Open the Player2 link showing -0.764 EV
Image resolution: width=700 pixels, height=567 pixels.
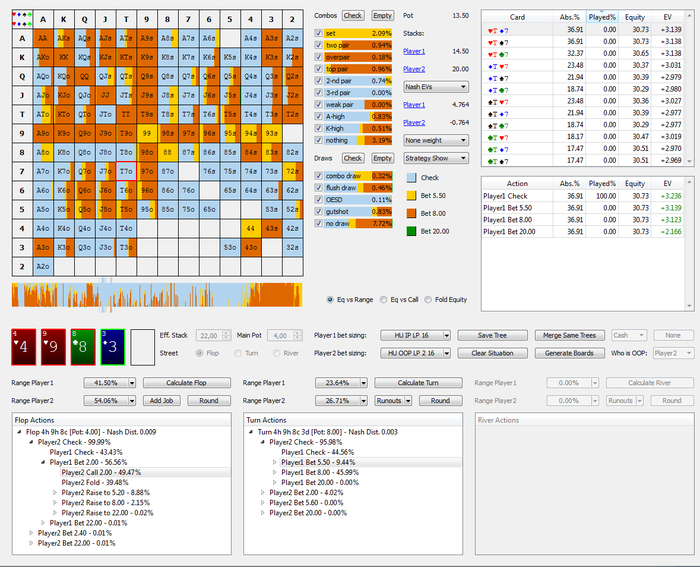[x=414, y=122]
